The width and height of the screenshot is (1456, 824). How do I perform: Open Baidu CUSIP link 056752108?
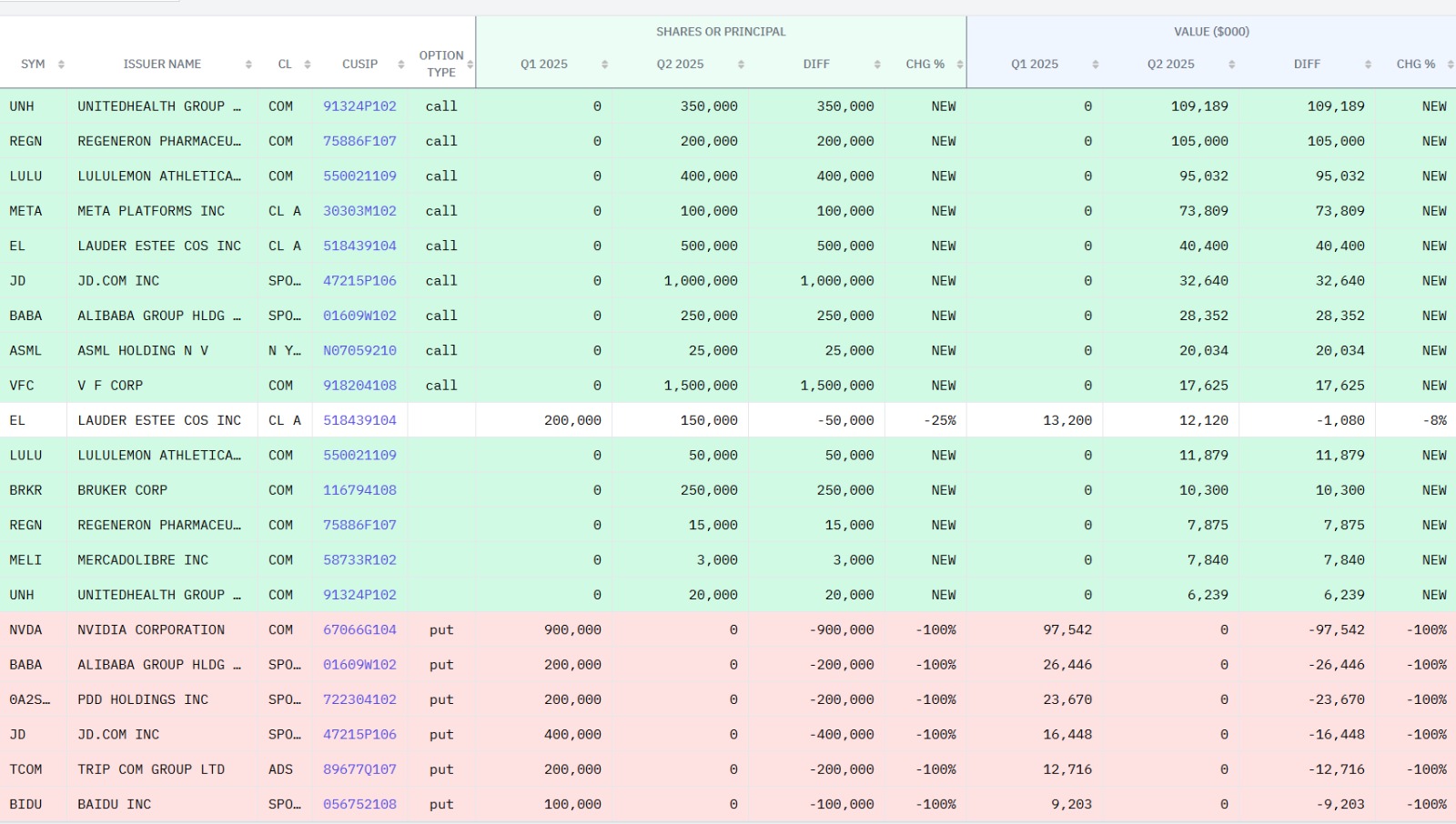click(x=359, y=805)
